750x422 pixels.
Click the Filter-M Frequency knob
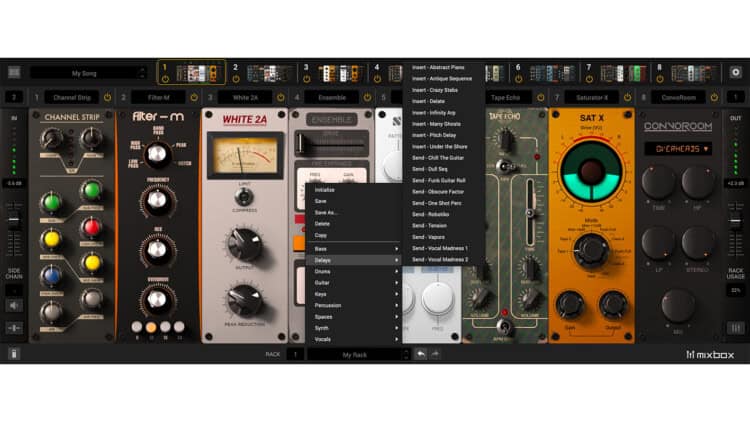tap(157, 200)
